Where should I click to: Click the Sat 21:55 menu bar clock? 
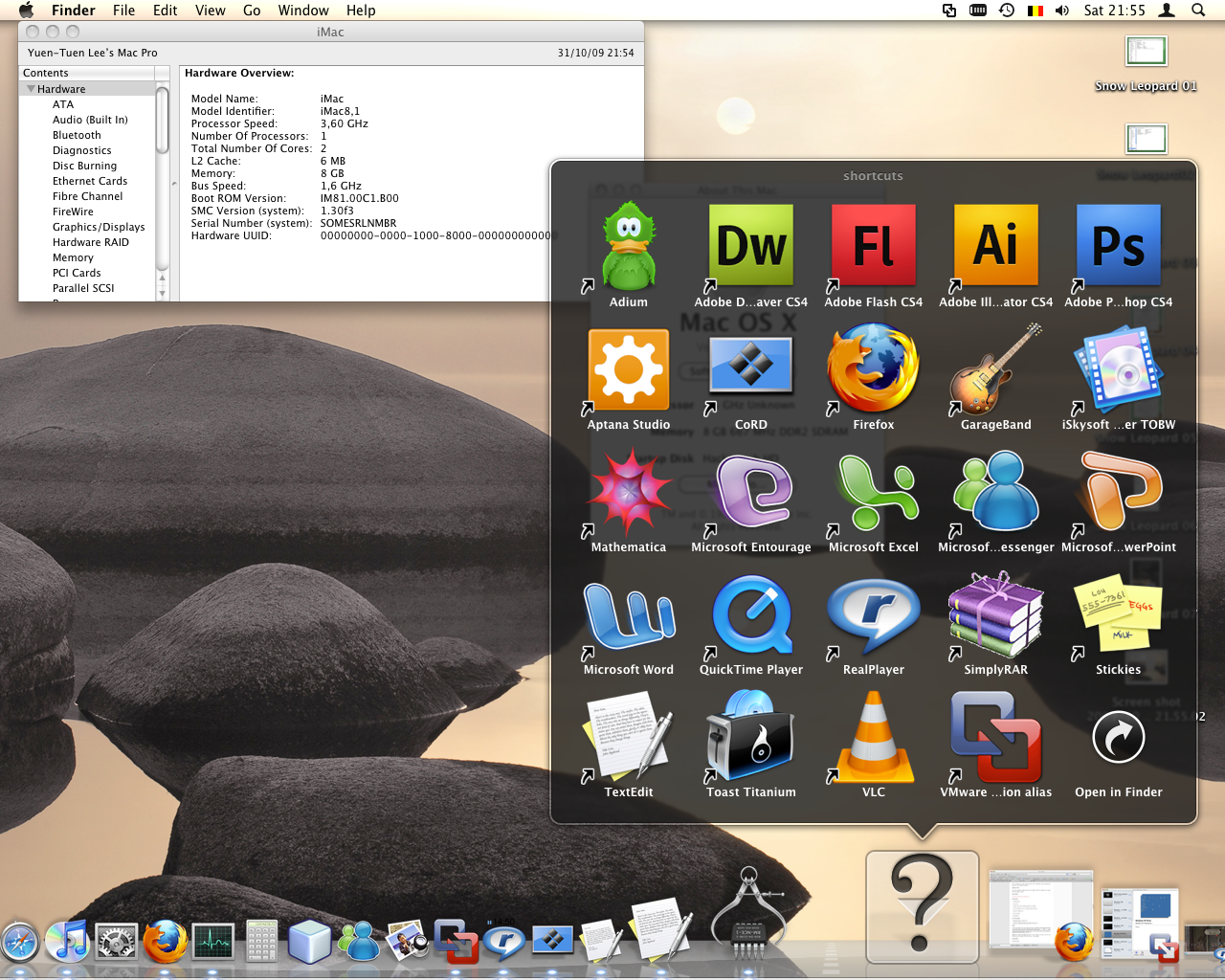(1114, 11)
